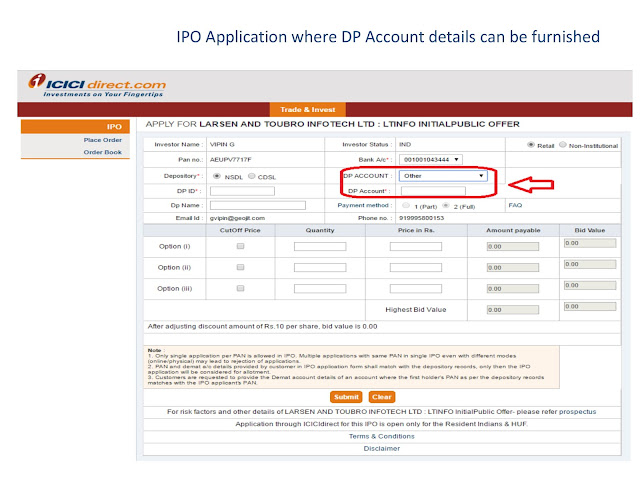Select the Retail radio button
The width and height of the screenshot is (640, 480).
point(531,144)
